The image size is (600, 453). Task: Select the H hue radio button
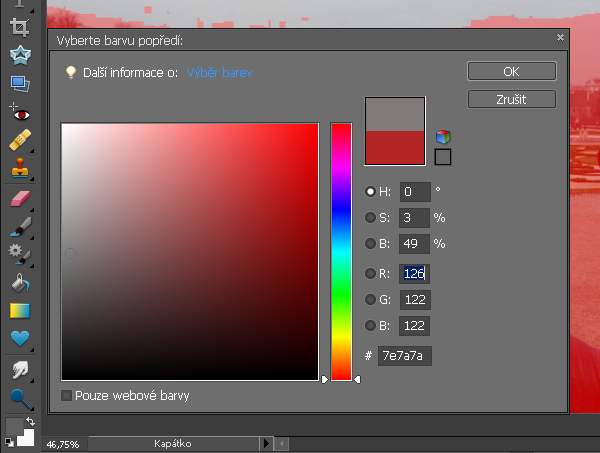371,192
